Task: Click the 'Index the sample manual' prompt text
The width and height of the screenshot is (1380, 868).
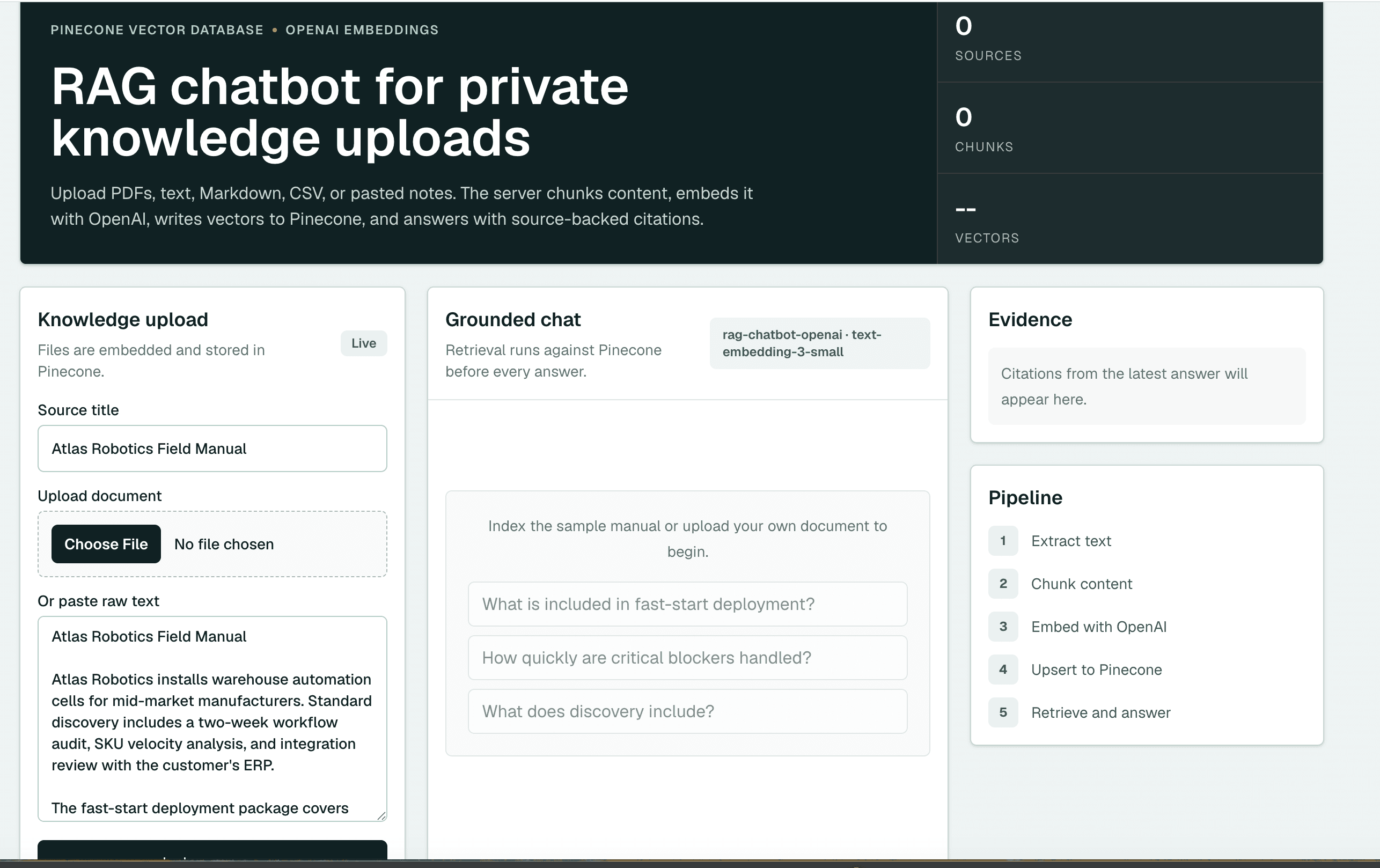Action: tap(687, 539)
